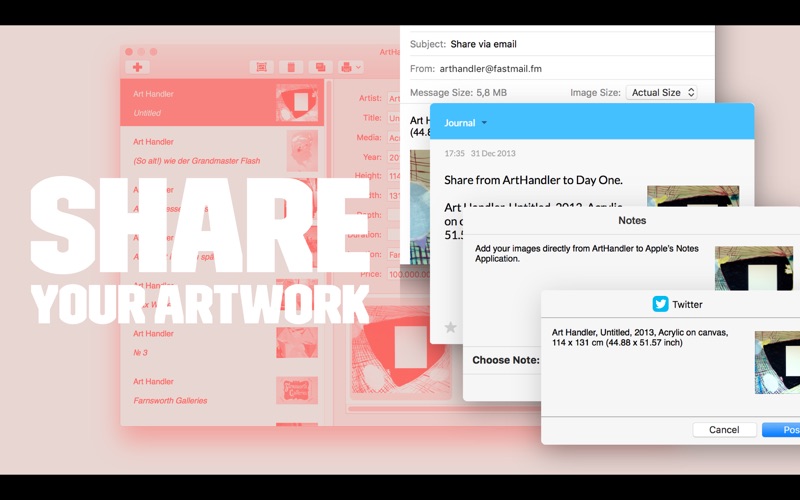The height and width of the screenshot is (500, 800).
Task: Click the Notes sheet title
Action: [632, 220]
